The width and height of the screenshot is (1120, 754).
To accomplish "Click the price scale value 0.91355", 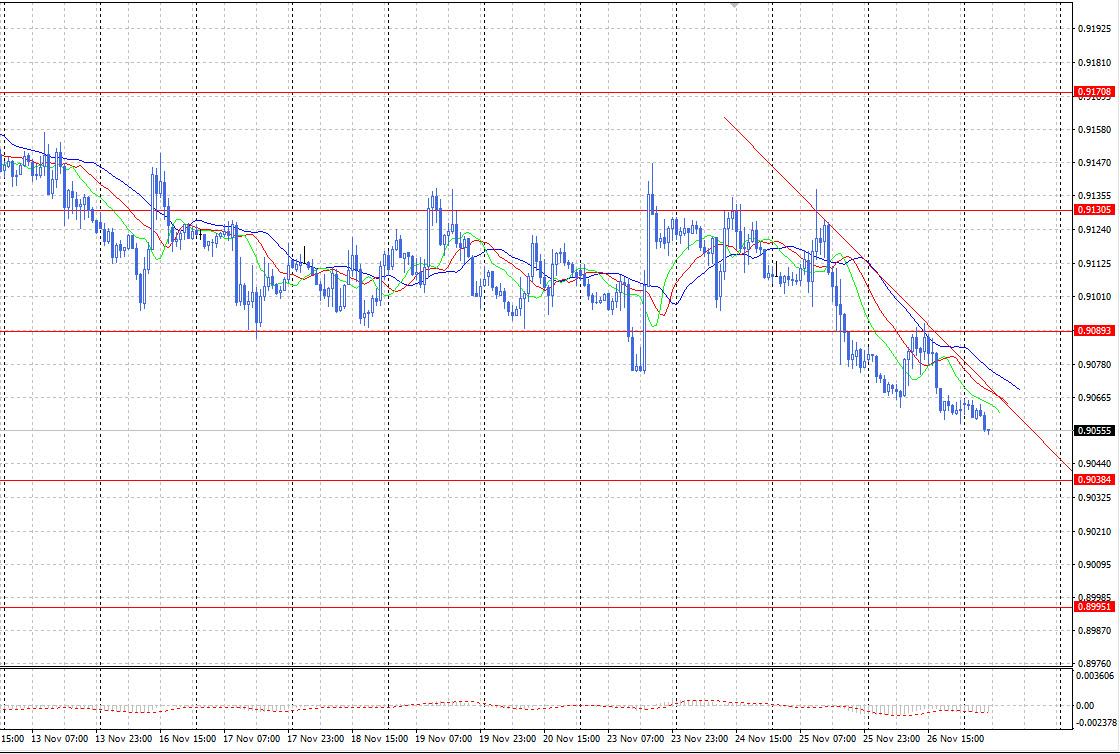I will (1094, 196).
